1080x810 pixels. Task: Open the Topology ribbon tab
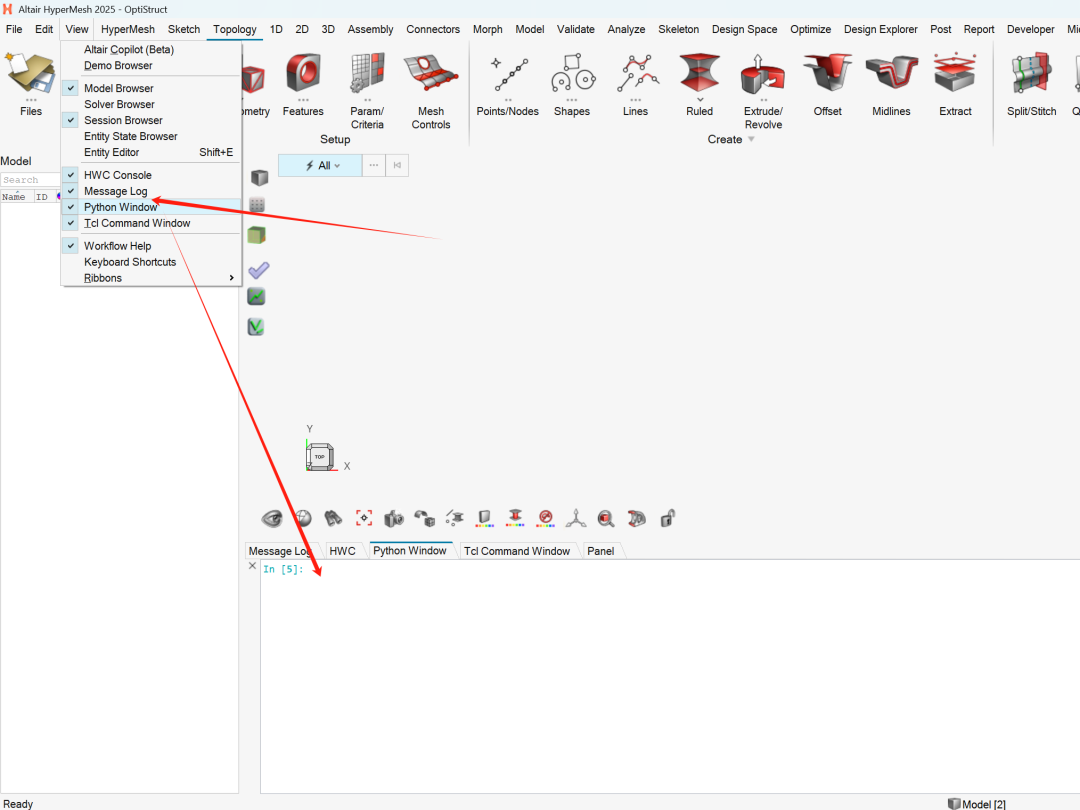tap(234, 29)
